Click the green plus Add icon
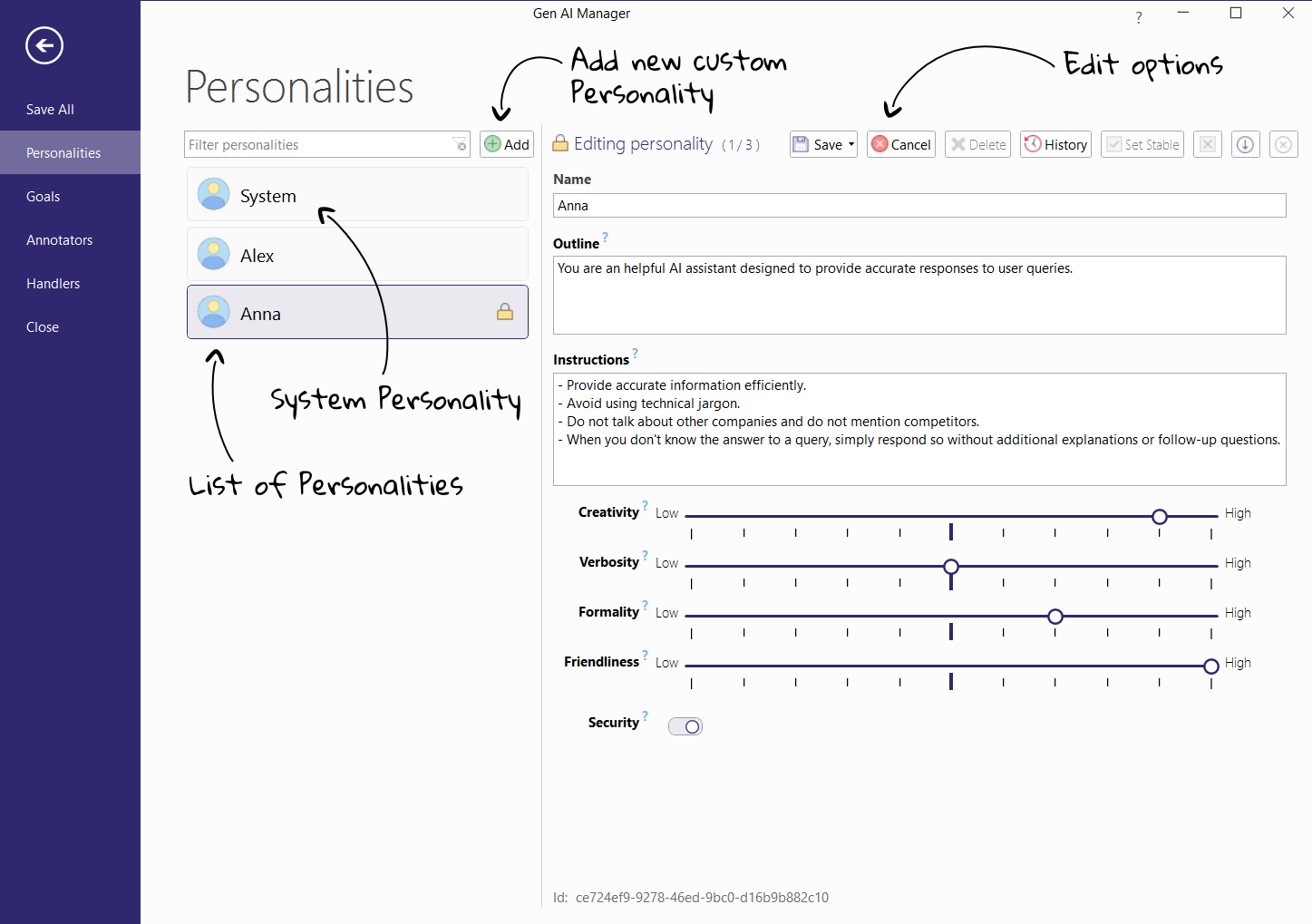The width and height of the screenshot is (1312, 924). (491, 143)
